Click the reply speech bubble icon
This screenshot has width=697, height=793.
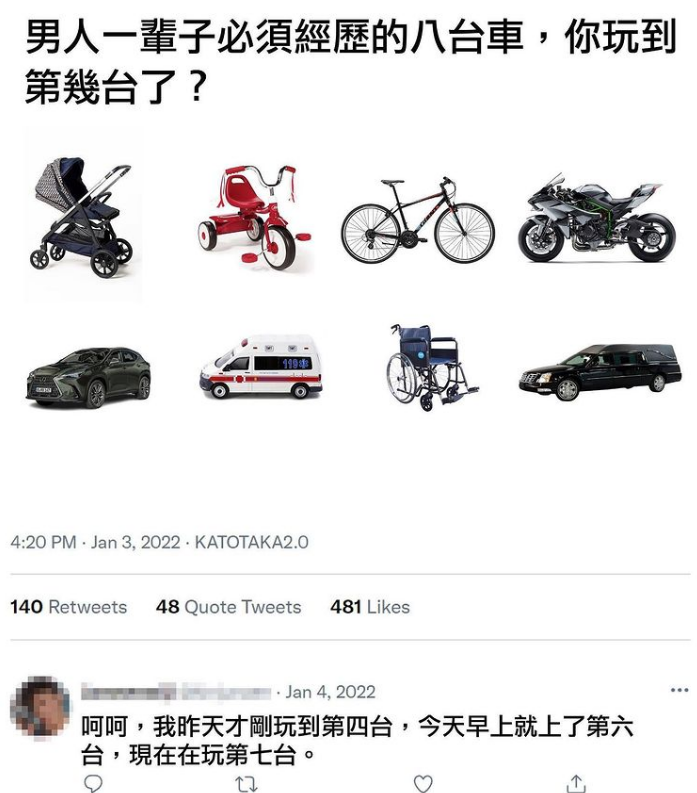pyautogui.click(x=93, y=784)
